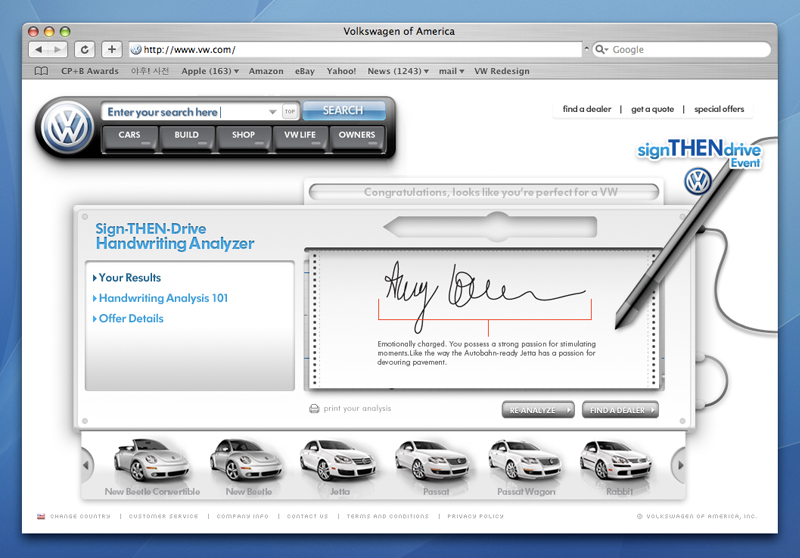Click print your analysis link text
Viewport: 800px width, 558px height.
357,409
